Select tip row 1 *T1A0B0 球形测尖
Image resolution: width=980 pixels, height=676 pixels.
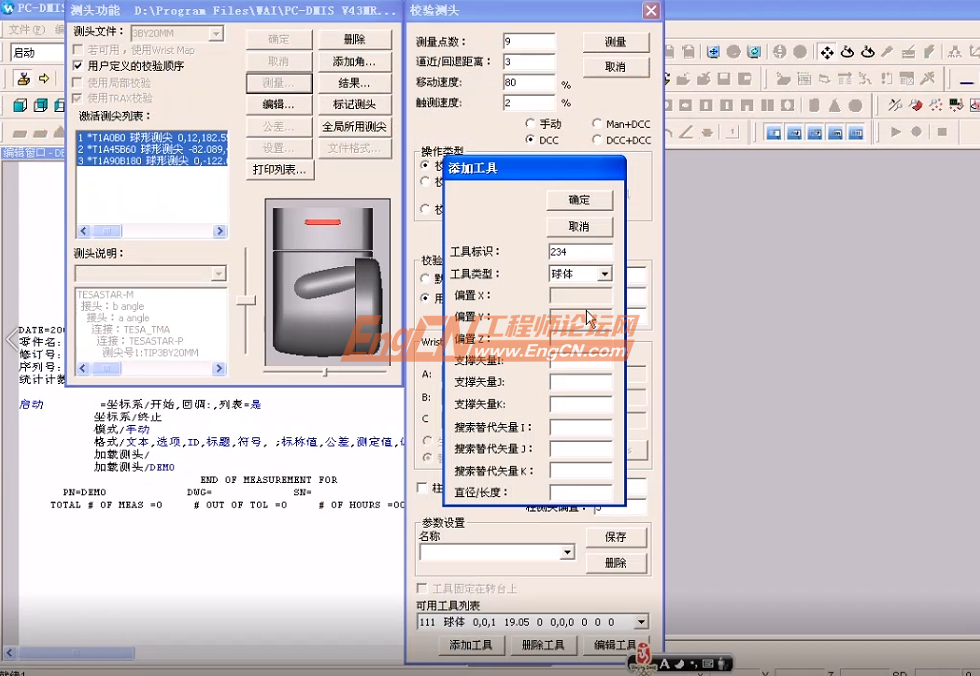pos(152,137)
